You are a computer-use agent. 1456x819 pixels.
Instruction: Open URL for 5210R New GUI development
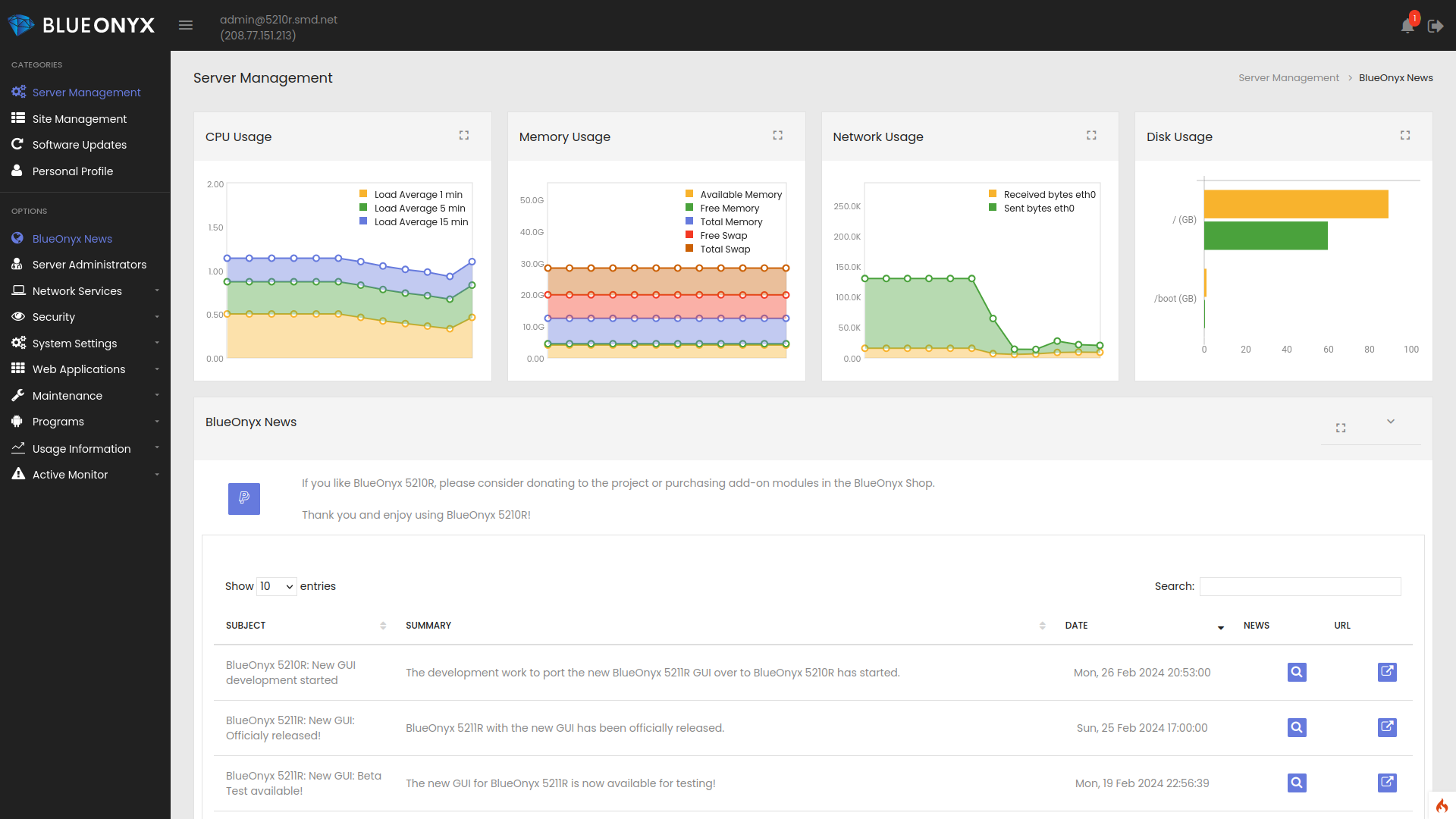1387,672
